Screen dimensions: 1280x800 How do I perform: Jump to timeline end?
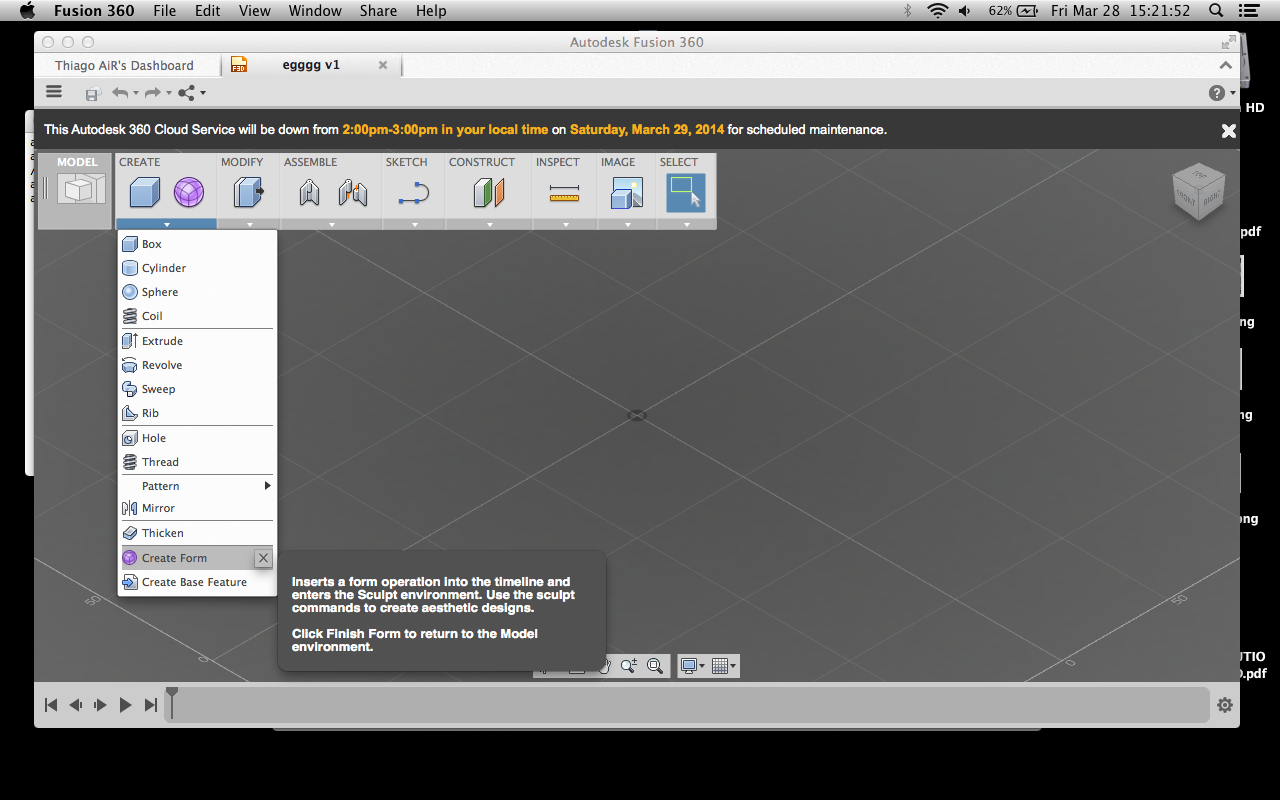click(151, 705)
